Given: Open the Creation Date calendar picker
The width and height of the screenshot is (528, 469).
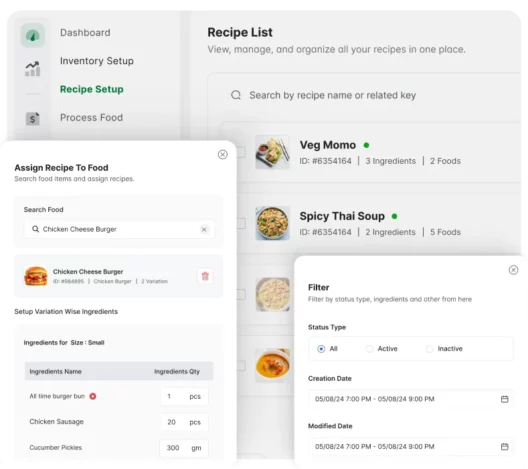Looking at the screenshot, I should (x=504, y=399).
